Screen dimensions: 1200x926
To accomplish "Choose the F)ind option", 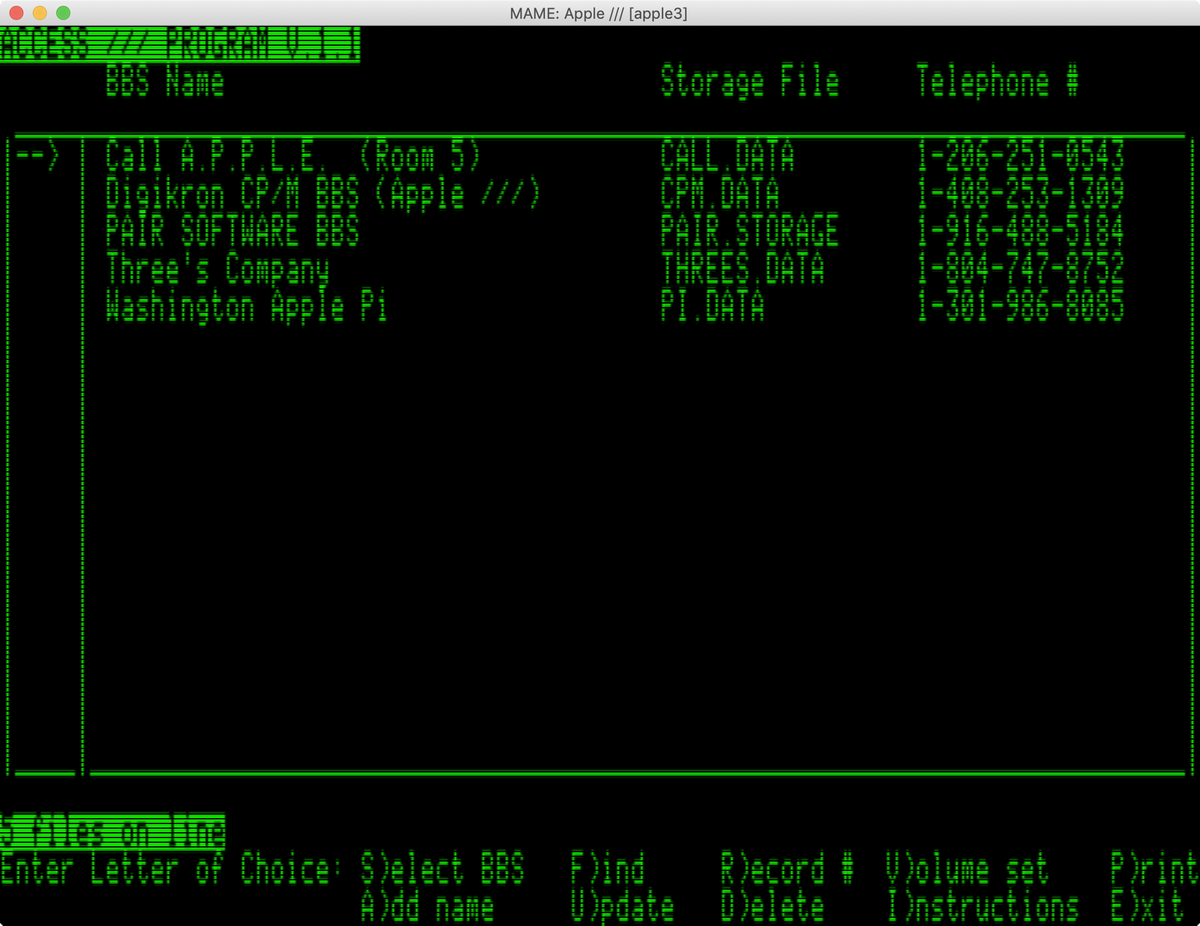I will coord(608,869).
